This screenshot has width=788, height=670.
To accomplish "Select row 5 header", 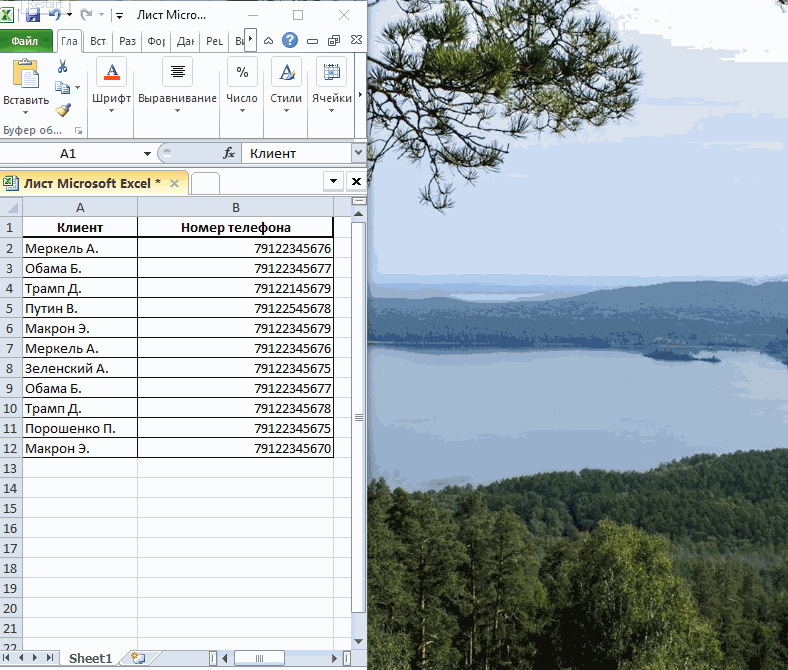I will pos(10,308).
